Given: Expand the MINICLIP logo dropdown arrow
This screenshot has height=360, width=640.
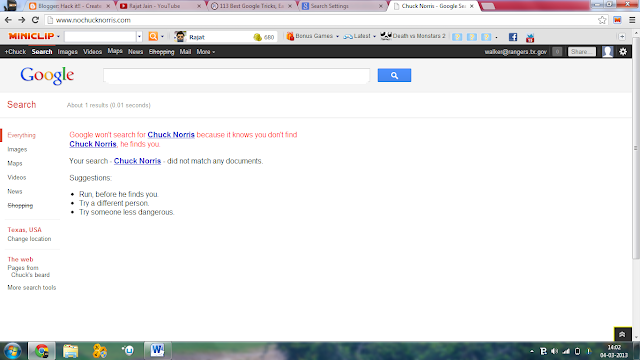Looking at the screenshot, I should coord(58,36).
